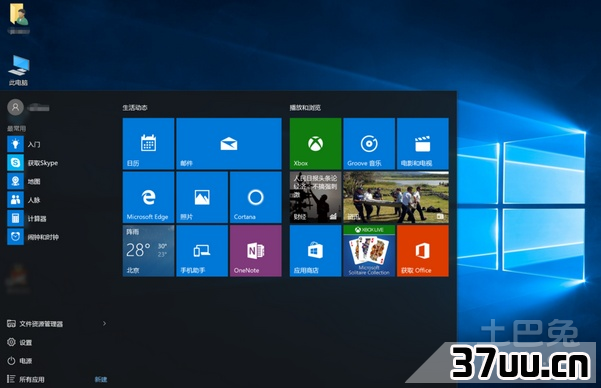This screenshot has height=388, width=601.
Task: Open the 邮件 mail tile
Action: [229, 143]
